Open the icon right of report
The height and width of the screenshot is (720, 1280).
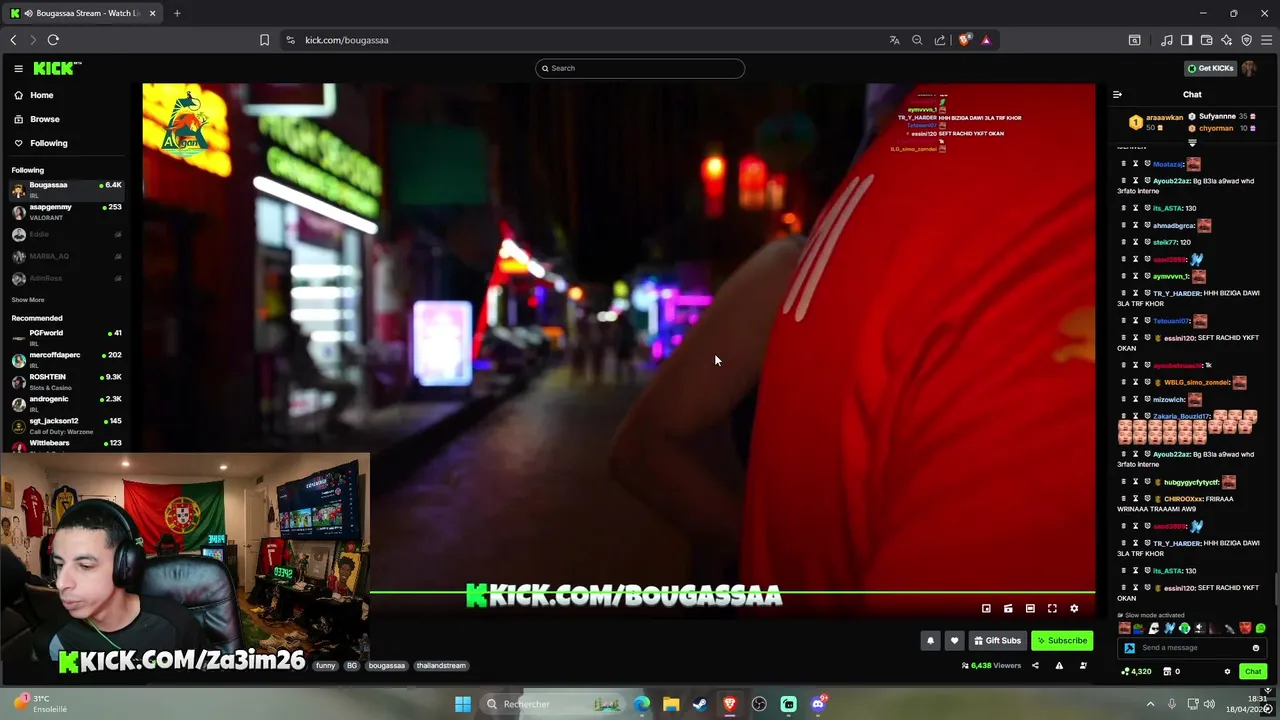[1083, 666]
